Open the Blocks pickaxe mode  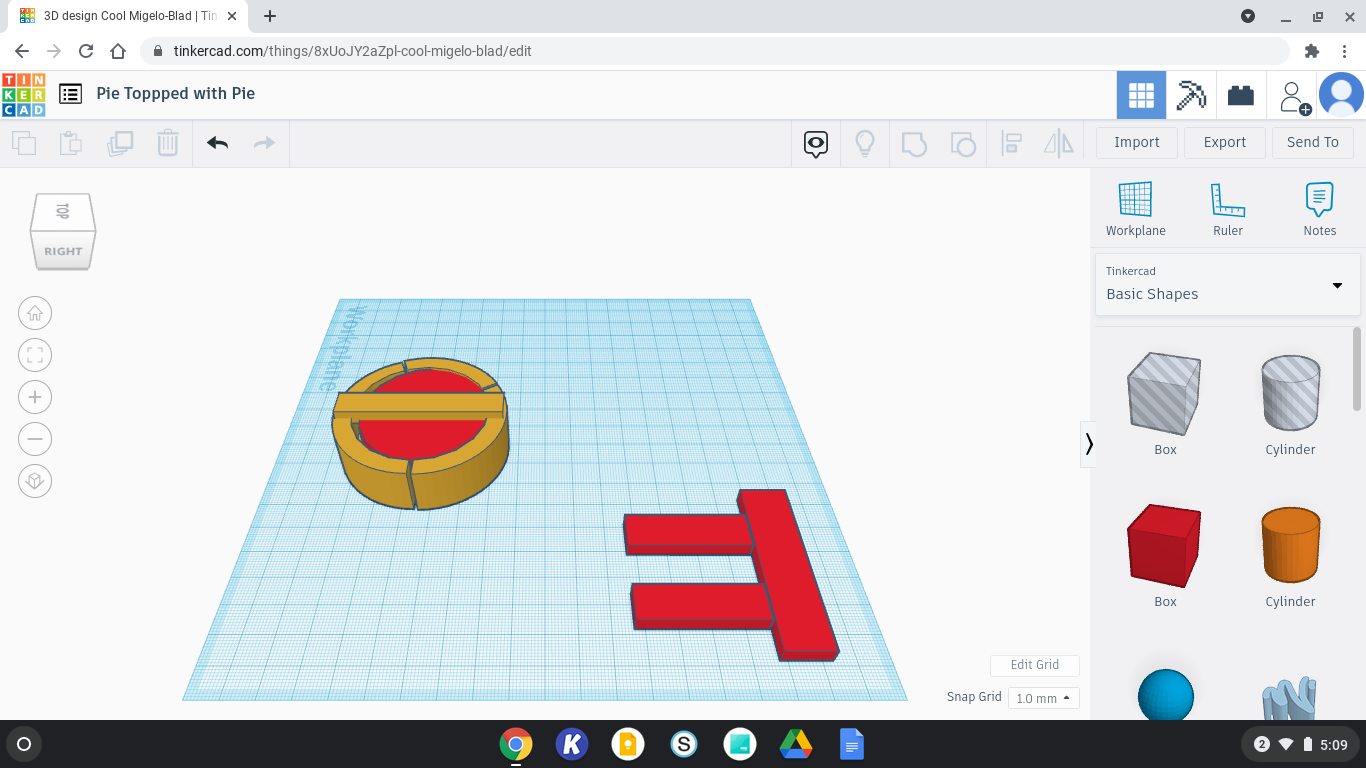point(1191,95)
